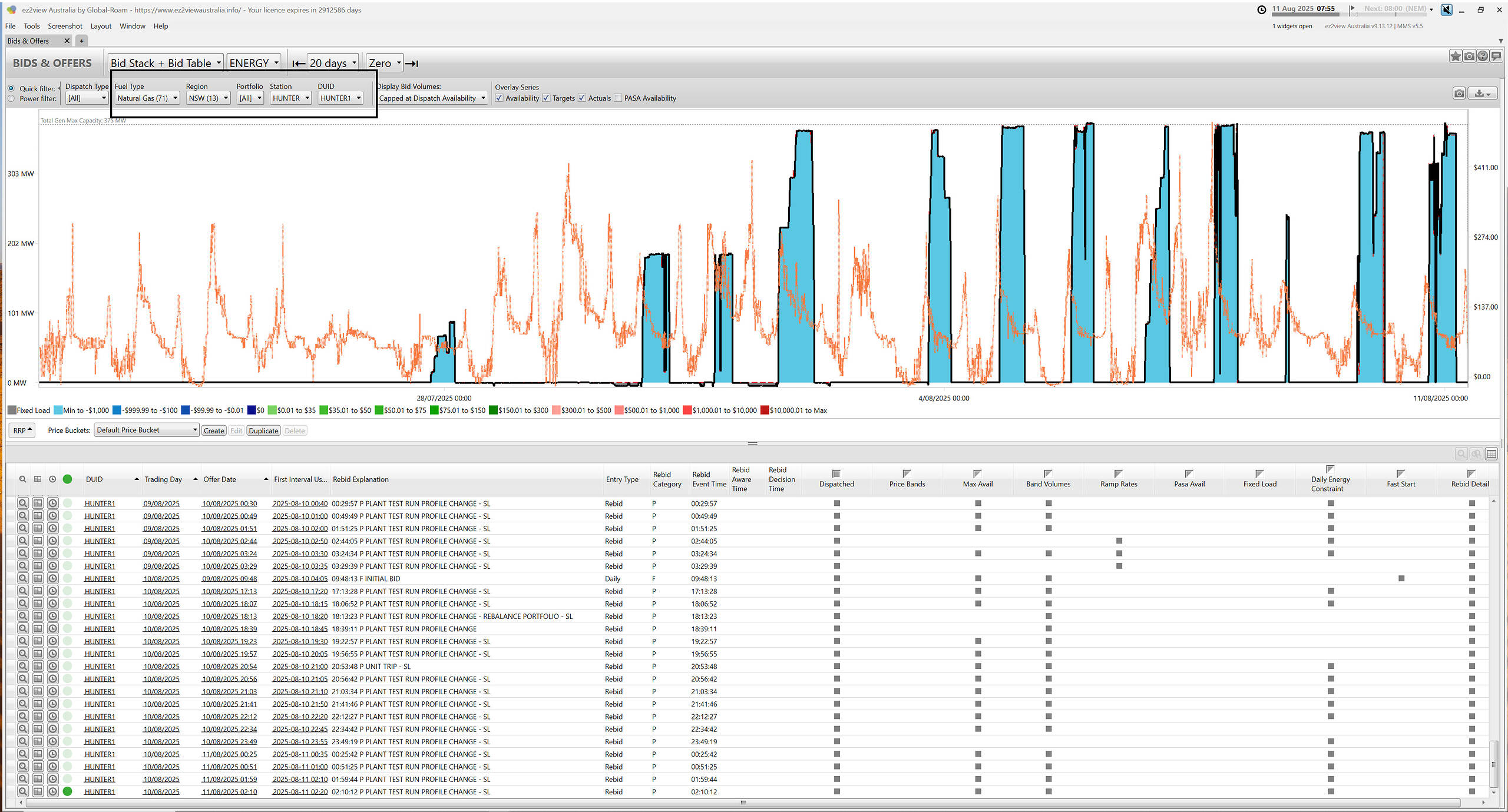Click the table grid view icon above bid table
Viewport: 1508px width, 812px height.
tap(1491, 454)
